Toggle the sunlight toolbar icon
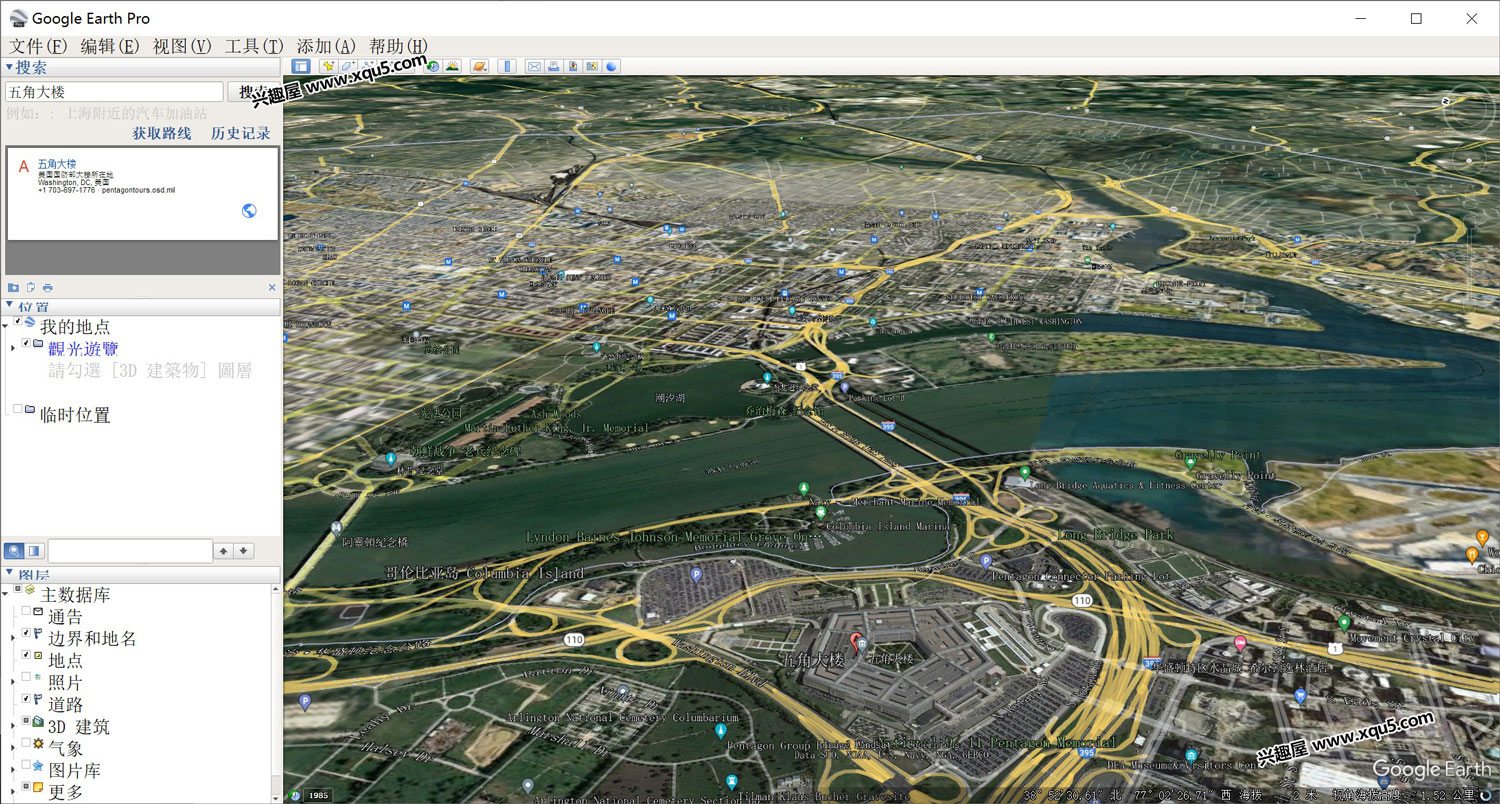 (x=452, y=66)
